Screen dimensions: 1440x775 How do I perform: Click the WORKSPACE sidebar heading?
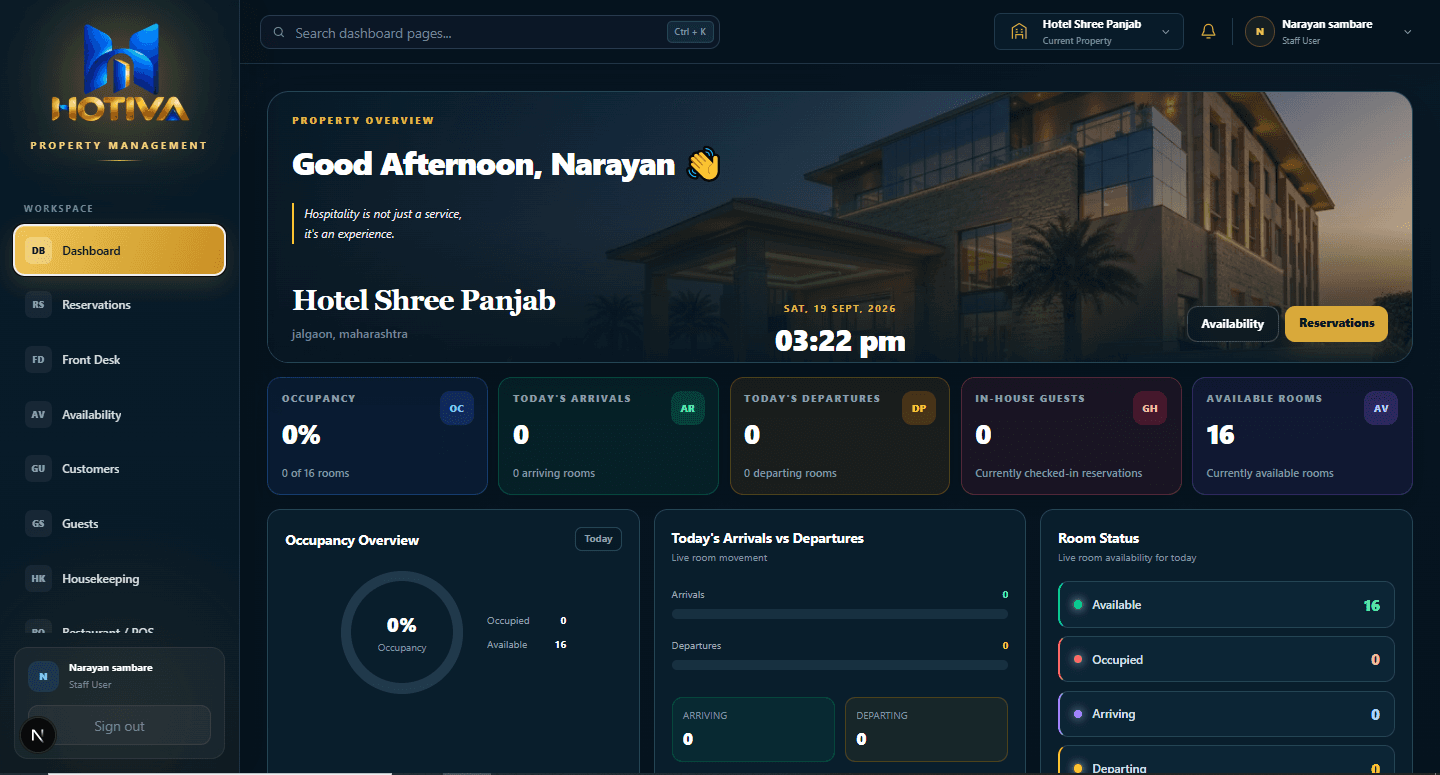point(59,209)
